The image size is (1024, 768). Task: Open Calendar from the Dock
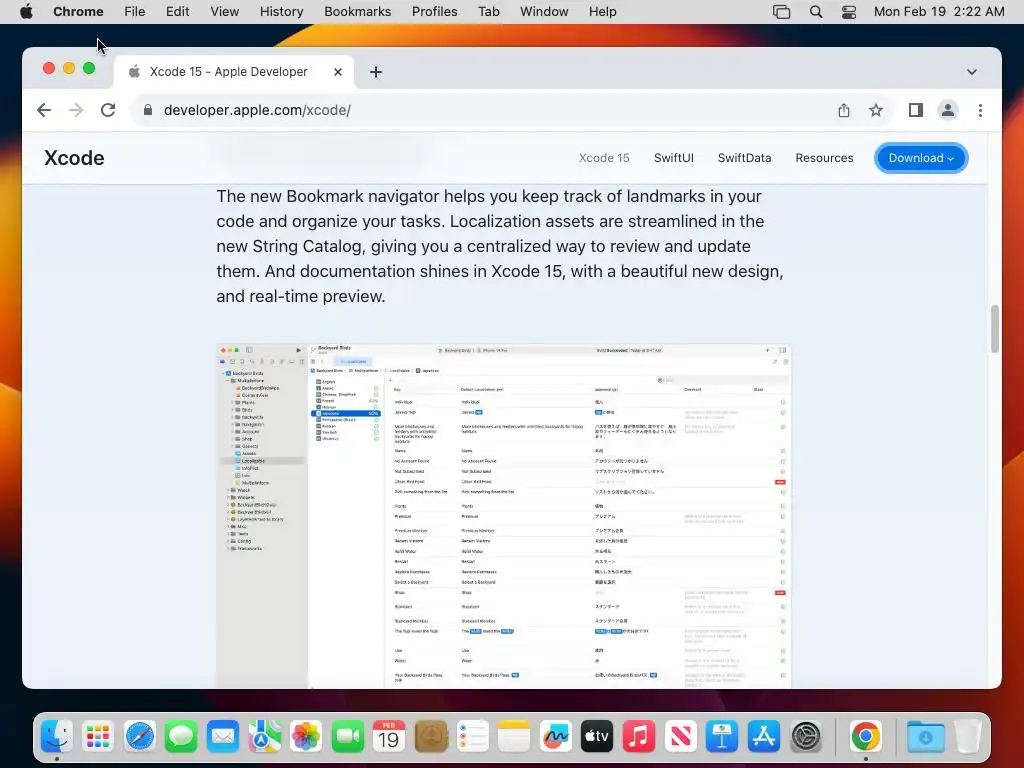coord(389,737)
